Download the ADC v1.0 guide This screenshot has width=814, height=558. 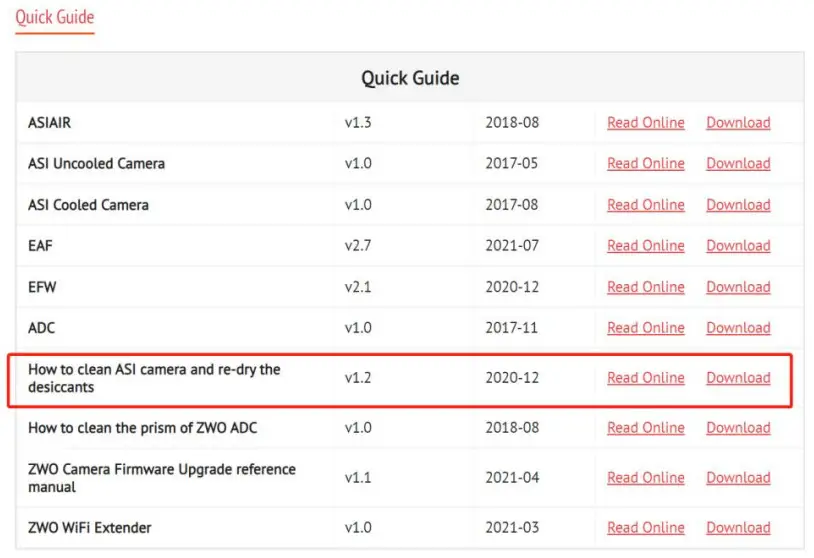pyautogui.click(x=738, y=328)
